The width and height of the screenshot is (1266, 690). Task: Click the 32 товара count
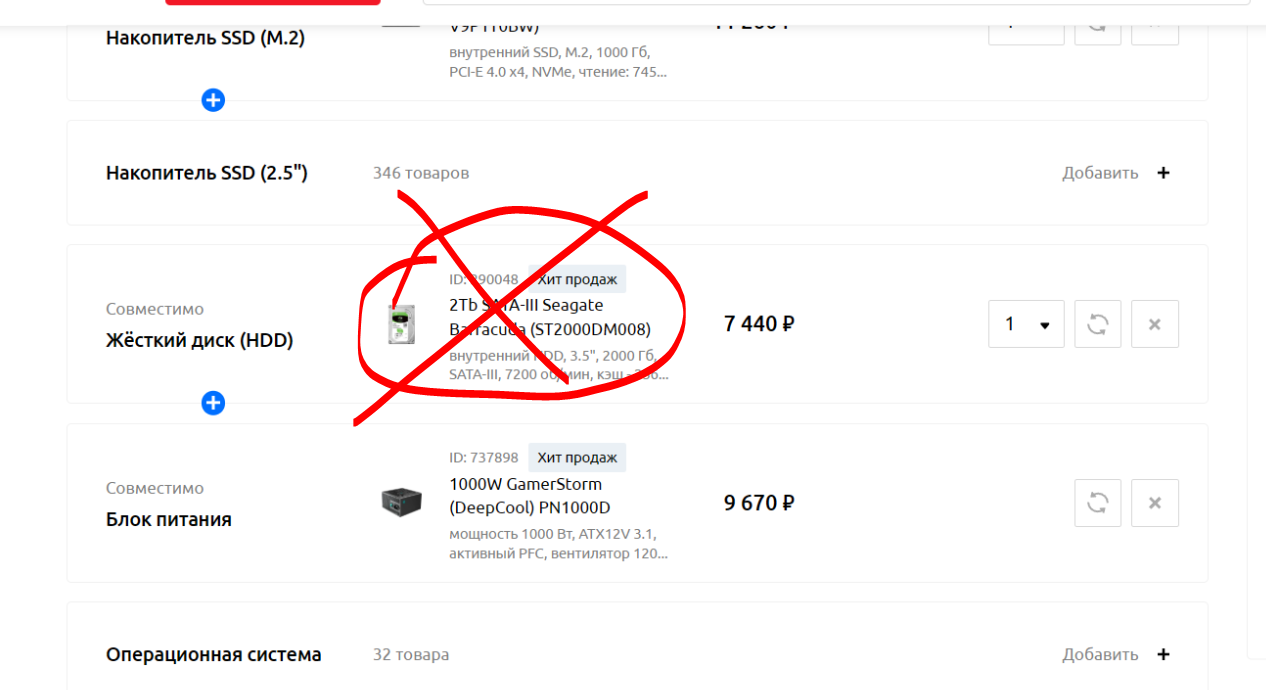[x=411, y=655]
